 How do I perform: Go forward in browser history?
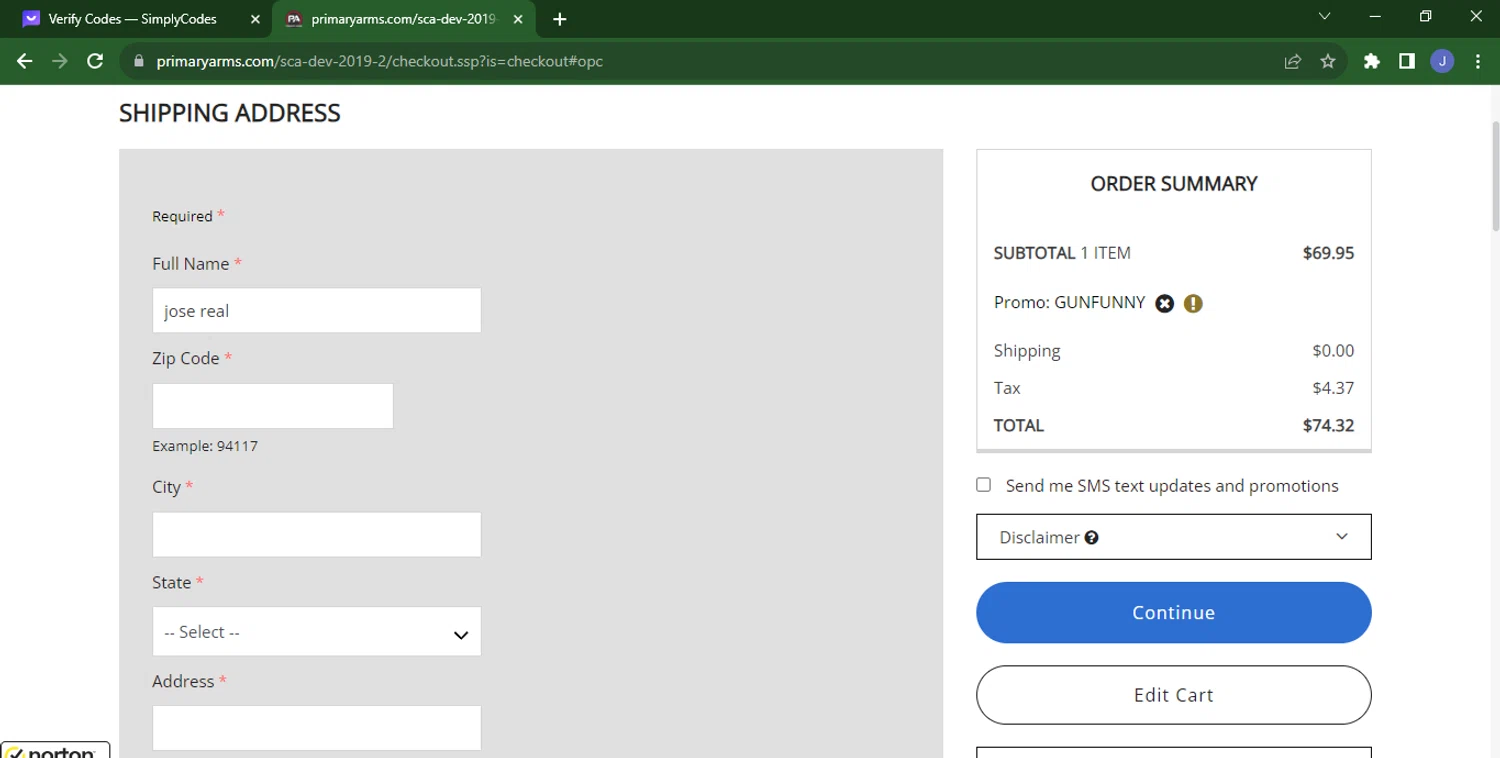click(x=60, y=61)
